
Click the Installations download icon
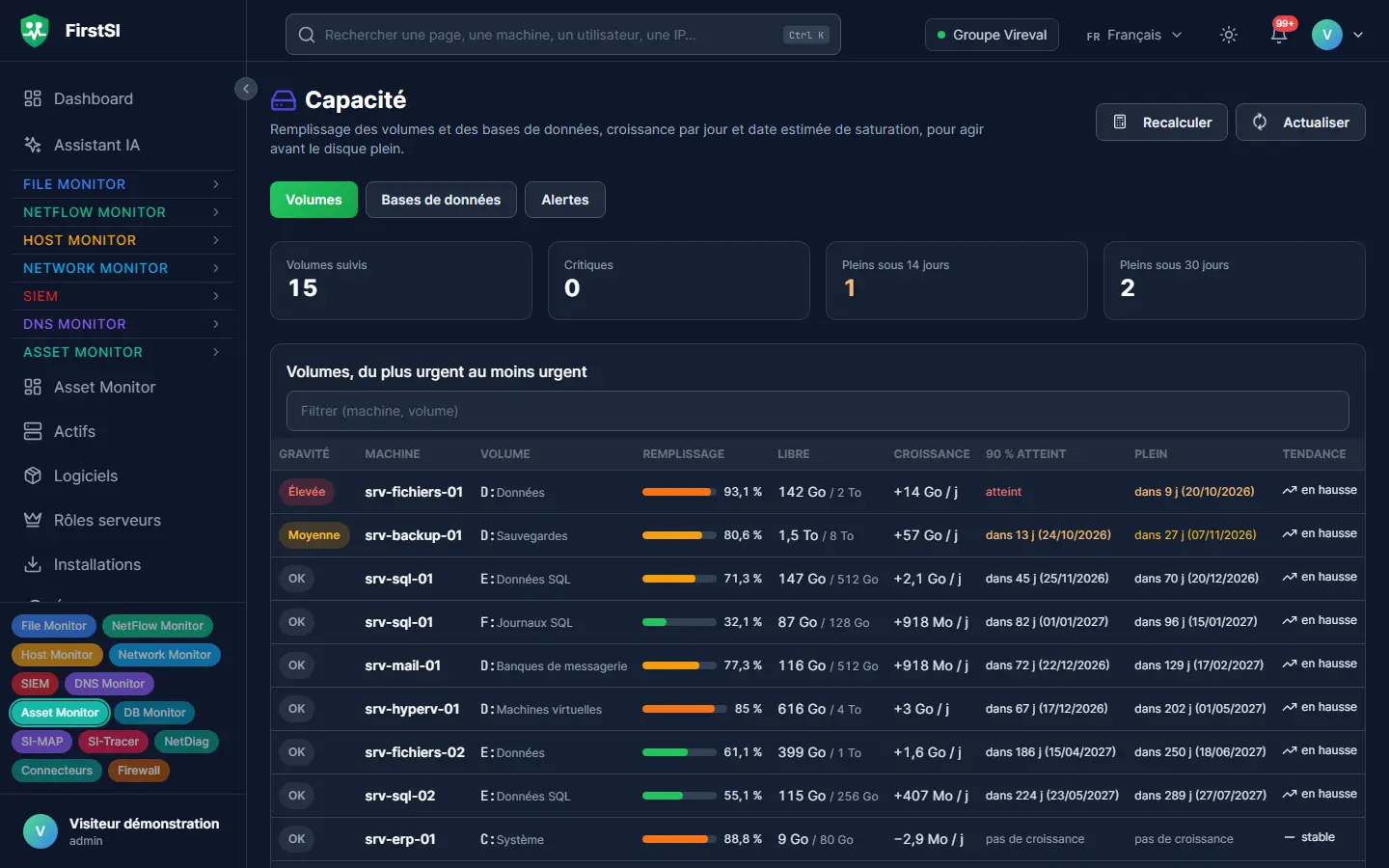33,564
